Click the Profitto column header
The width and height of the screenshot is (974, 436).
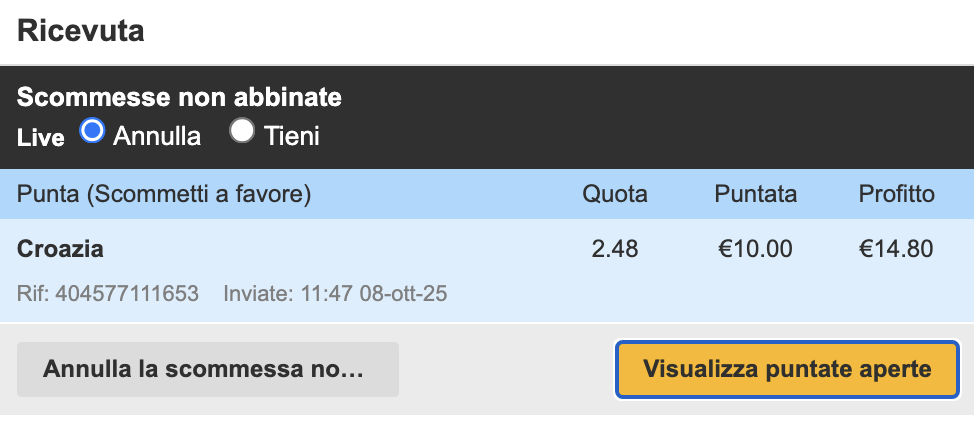(897, 194)
